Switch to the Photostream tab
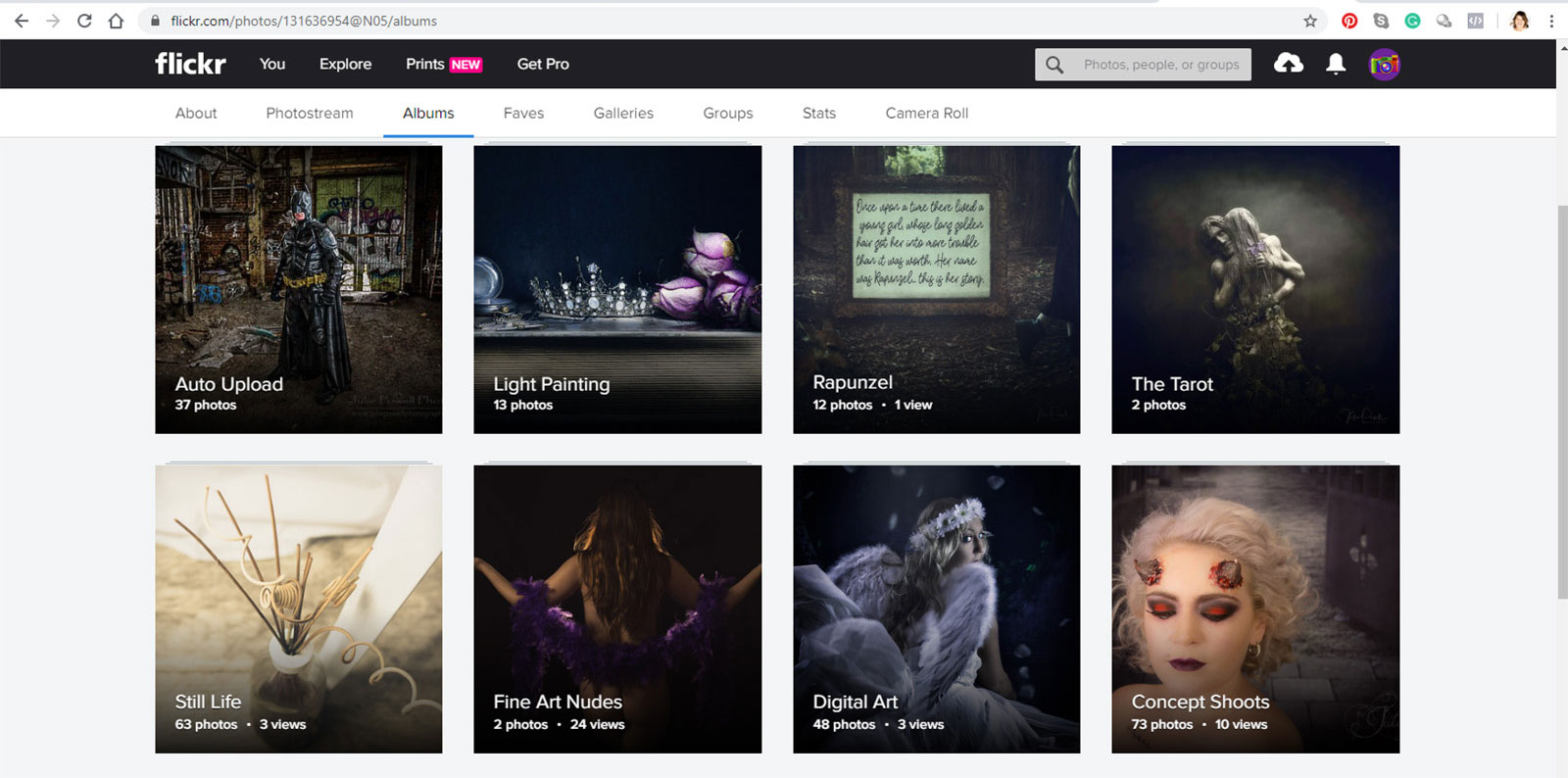 coord(310,113)
